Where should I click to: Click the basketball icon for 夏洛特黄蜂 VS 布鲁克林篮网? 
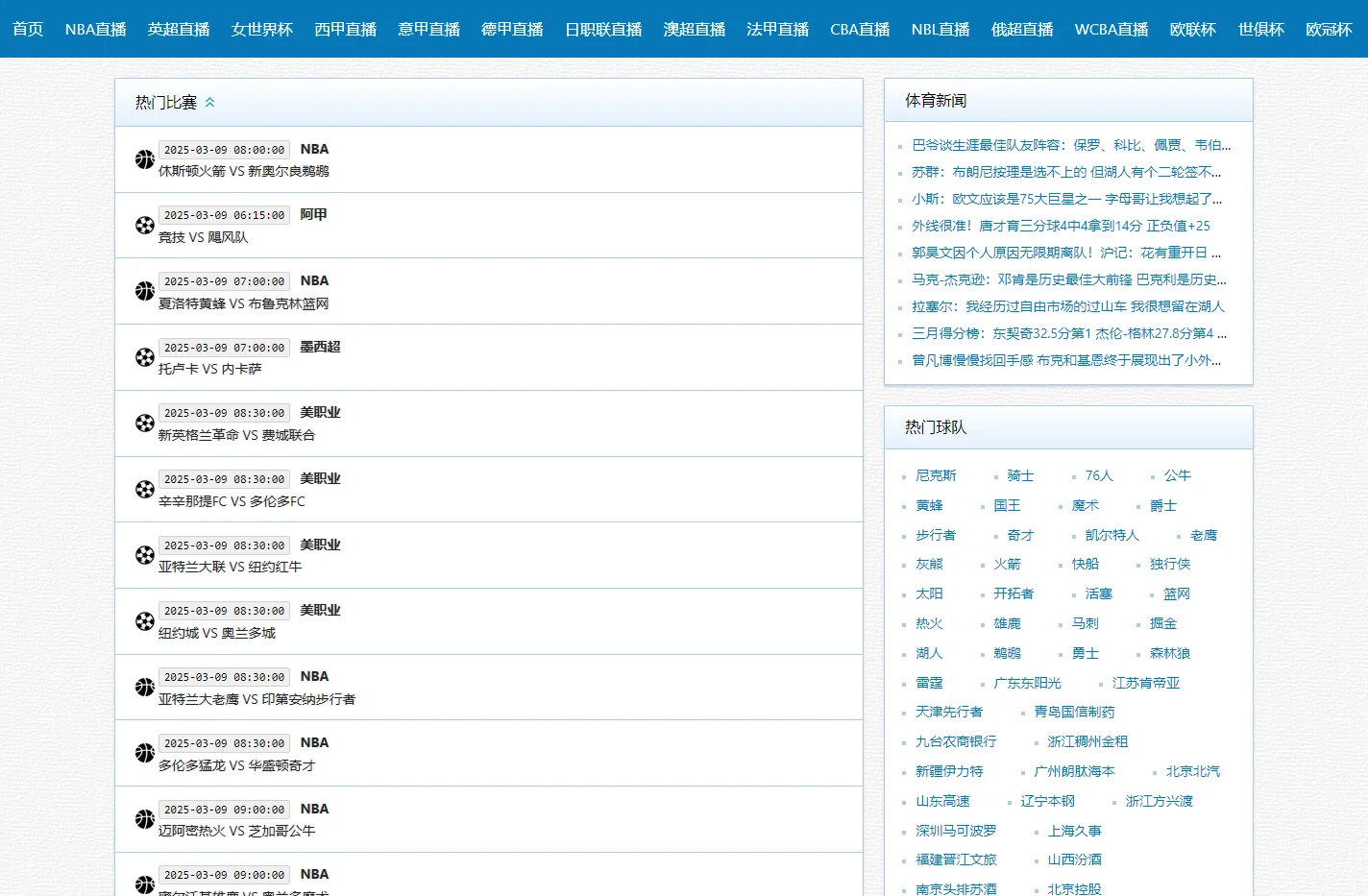(x=145, y=291)
